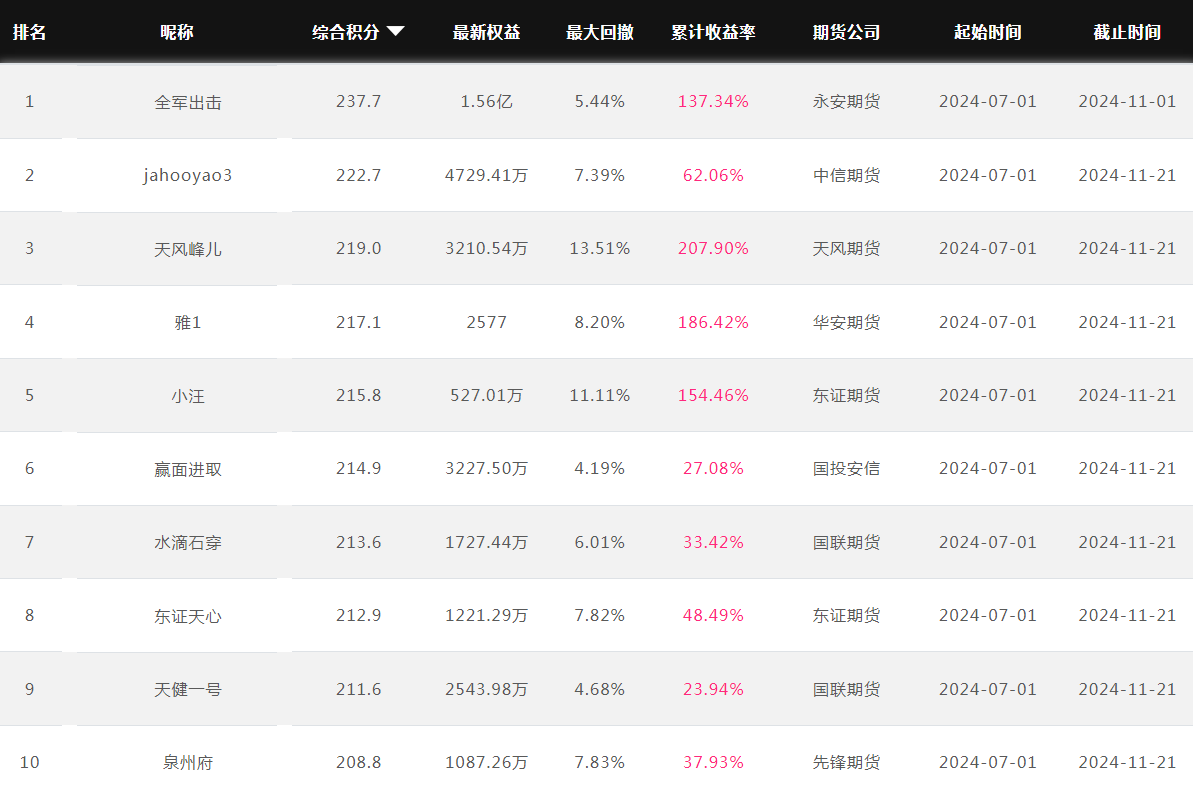Screen dimensions: 1193x794
Task: Click rank number 10
Action: (x=30, y=762)
